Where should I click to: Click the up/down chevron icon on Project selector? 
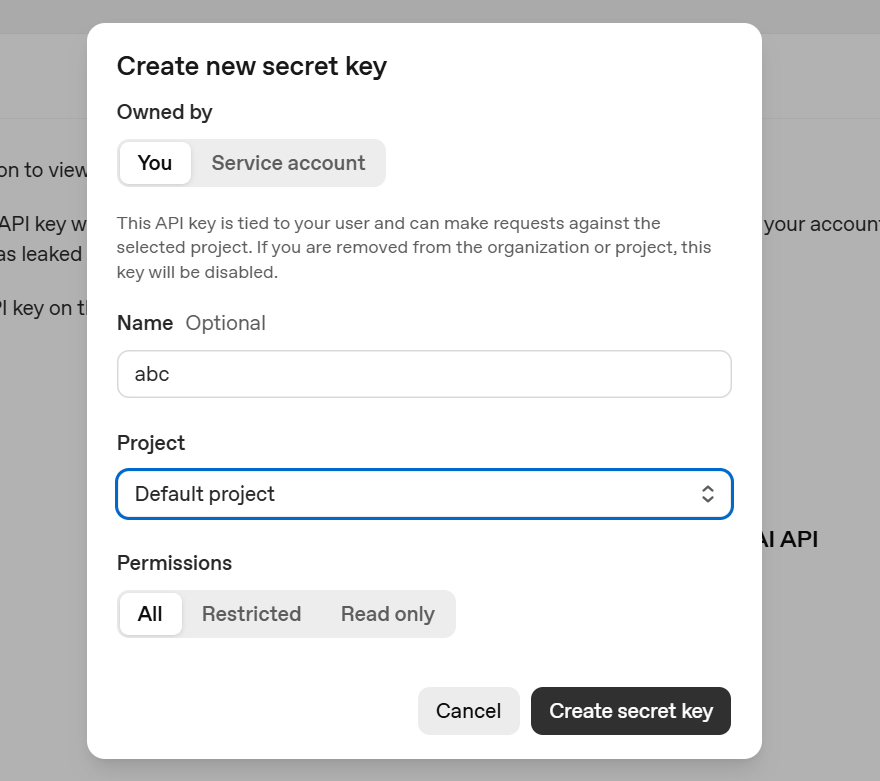[x=707, y=493]
